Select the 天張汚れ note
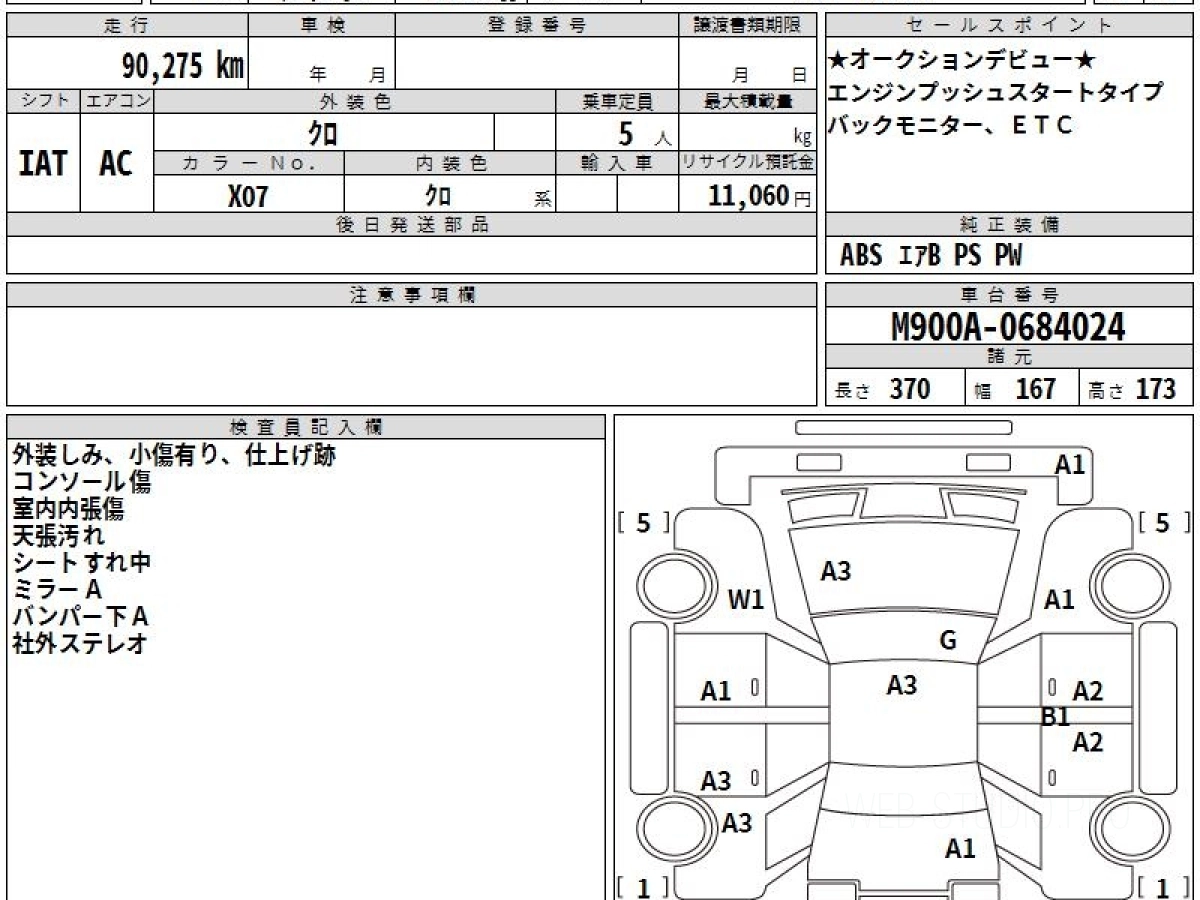Screen dimensions: 1200x900 [x=58, y=536]
